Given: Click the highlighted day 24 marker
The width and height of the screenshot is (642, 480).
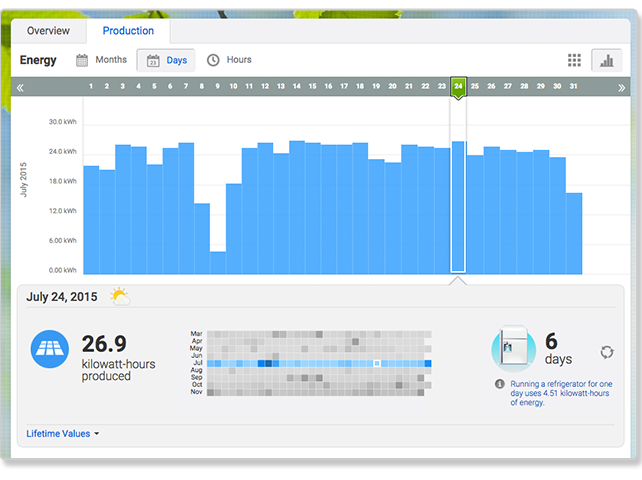Looking at the screenshot, I should (x=458, y=87).
